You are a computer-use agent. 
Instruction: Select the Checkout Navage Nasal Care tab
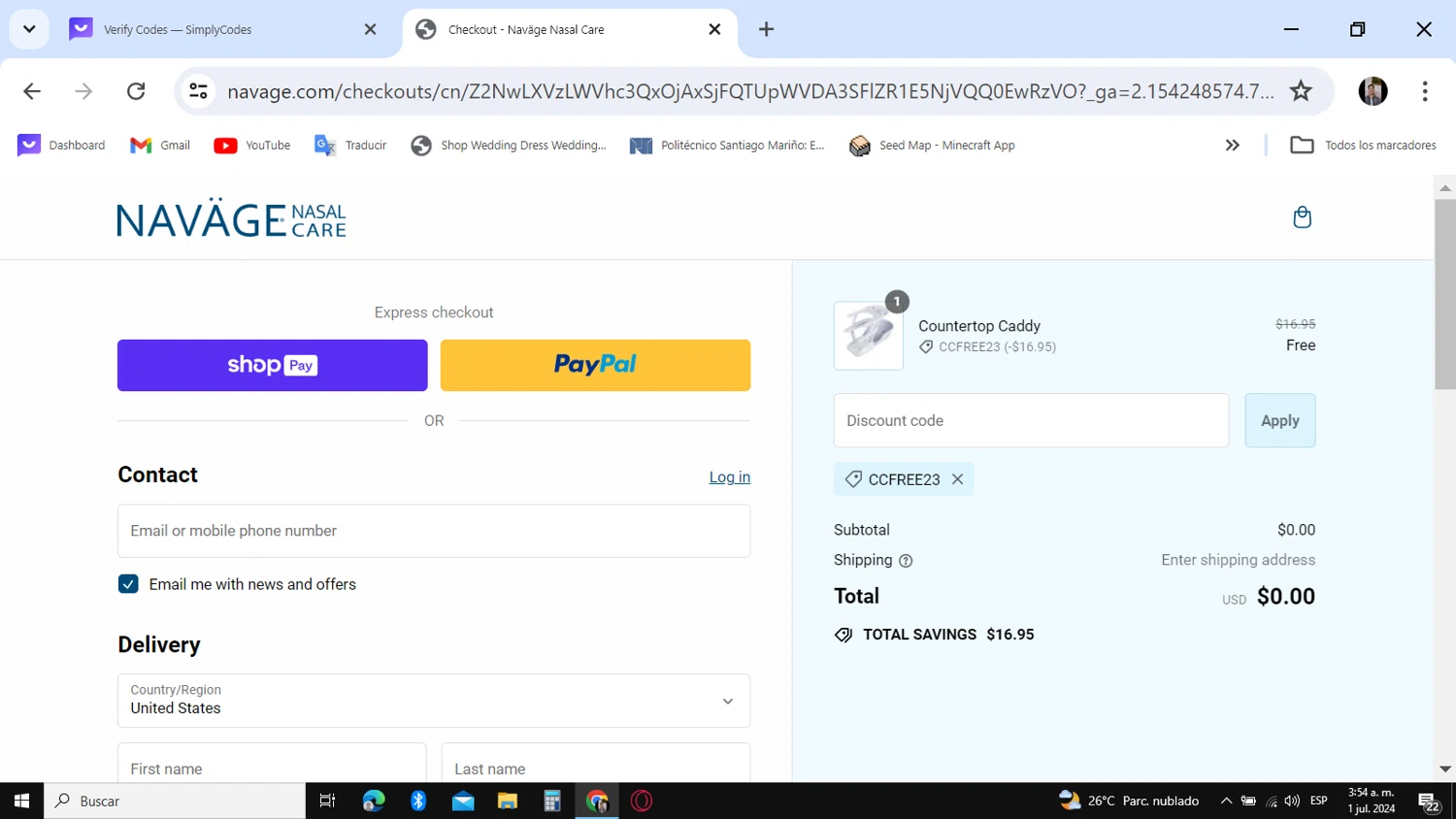(x=569, y=29)
